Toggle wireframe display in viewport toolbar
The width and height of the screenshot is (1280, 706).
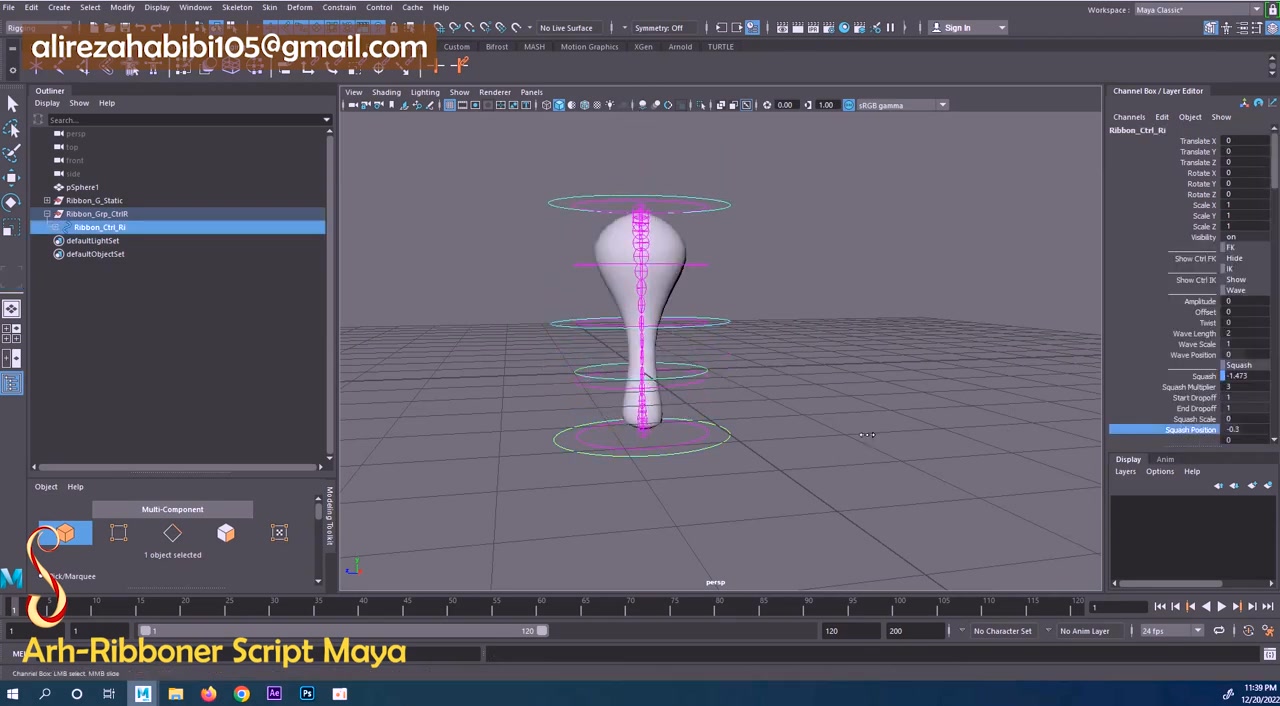[546, 105]
